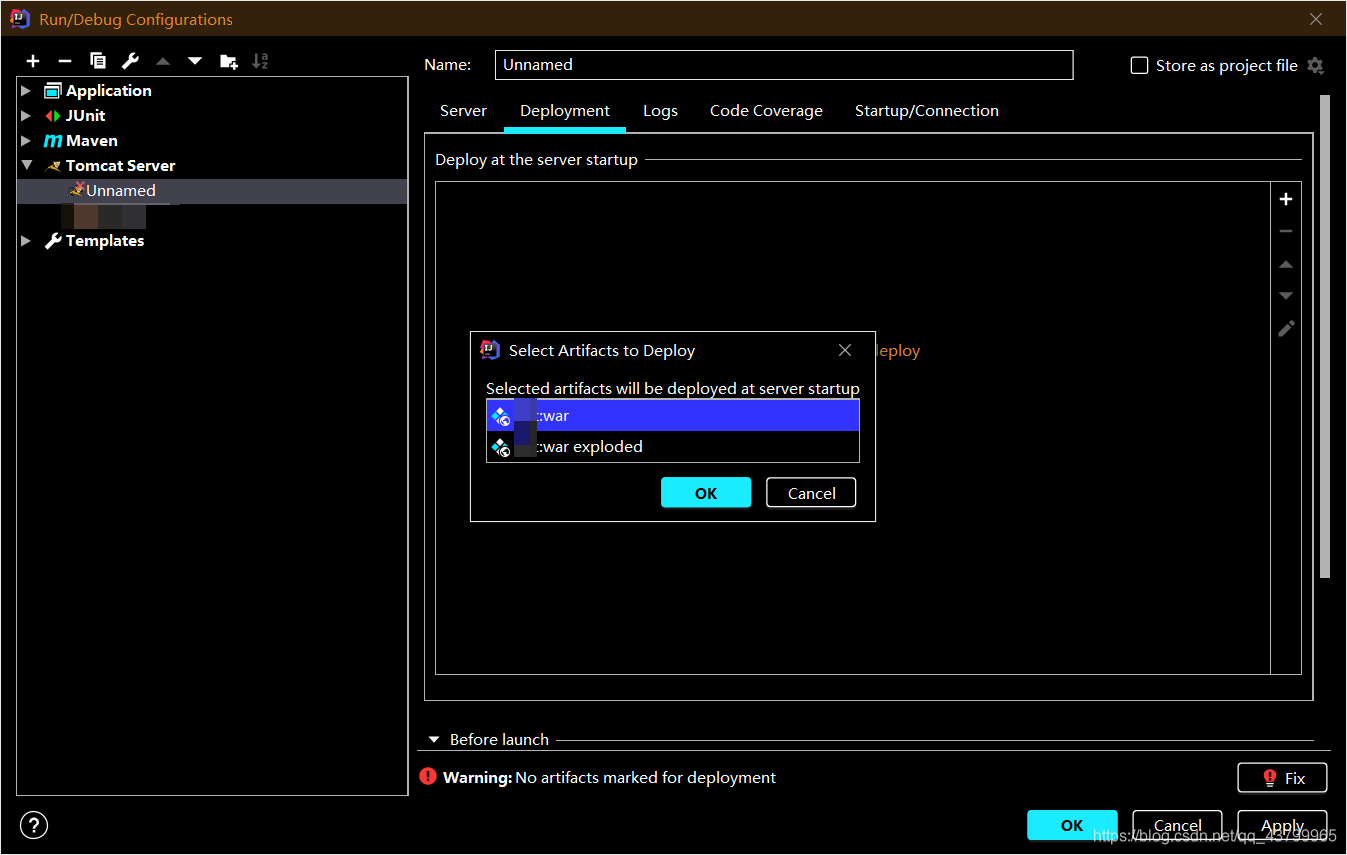The width and height of the screenshot is (1347, 855).
Task: Click the Maven m icon in tree
Action: pyautogui.click(x=53, y=141)
